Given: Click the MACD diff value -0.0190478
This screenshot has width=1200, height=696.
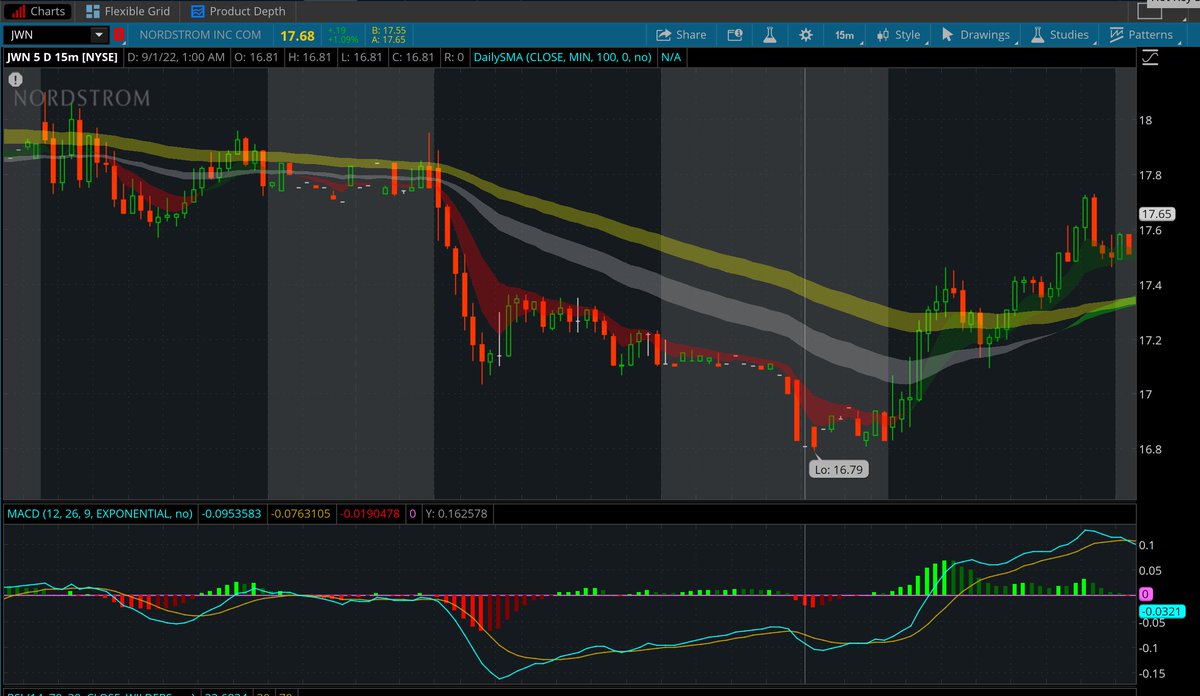Looking at the screenshot, I should (371, 513).
